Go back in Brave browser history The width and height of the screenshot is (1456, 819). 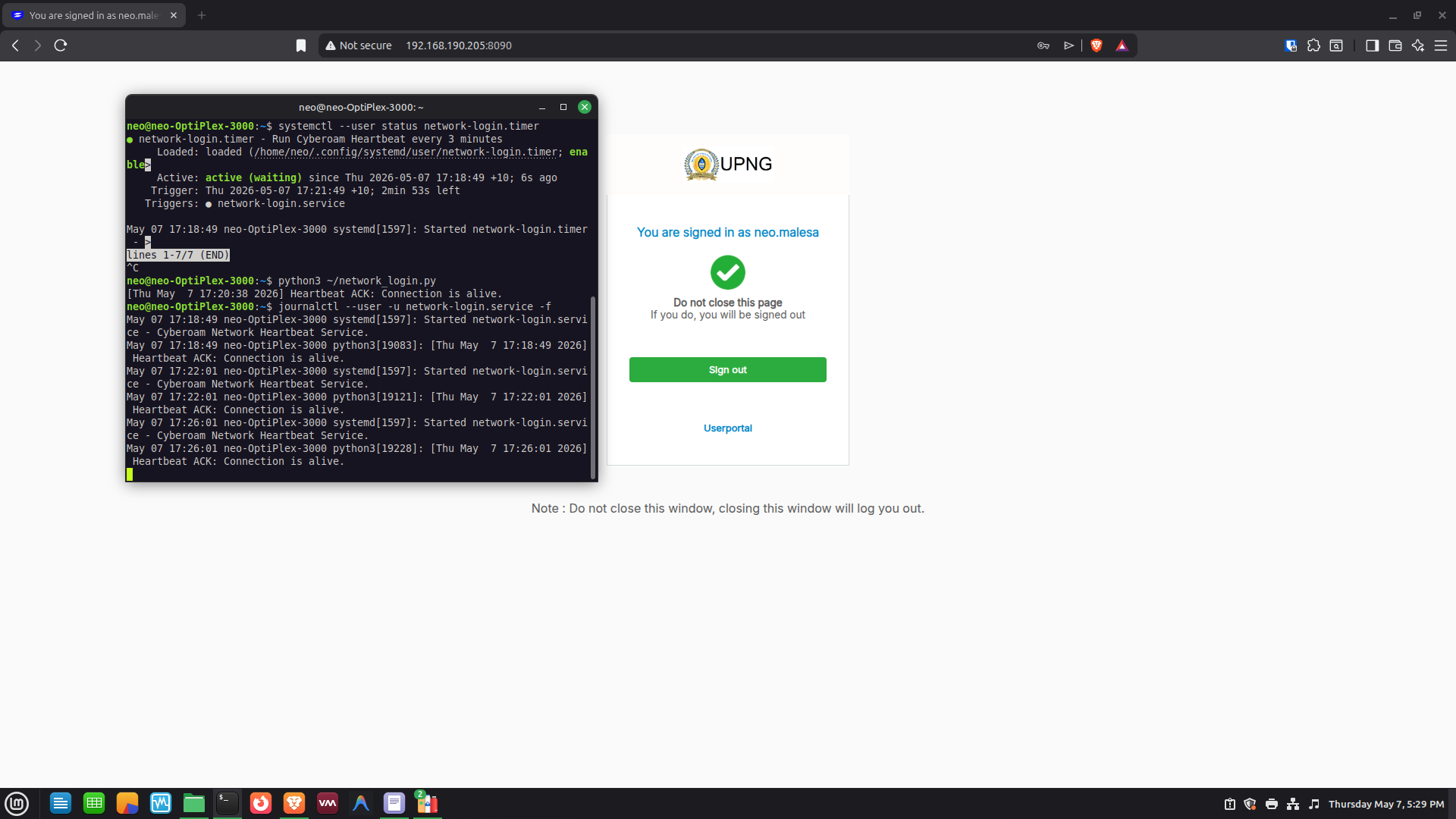[x=15, y=45]
